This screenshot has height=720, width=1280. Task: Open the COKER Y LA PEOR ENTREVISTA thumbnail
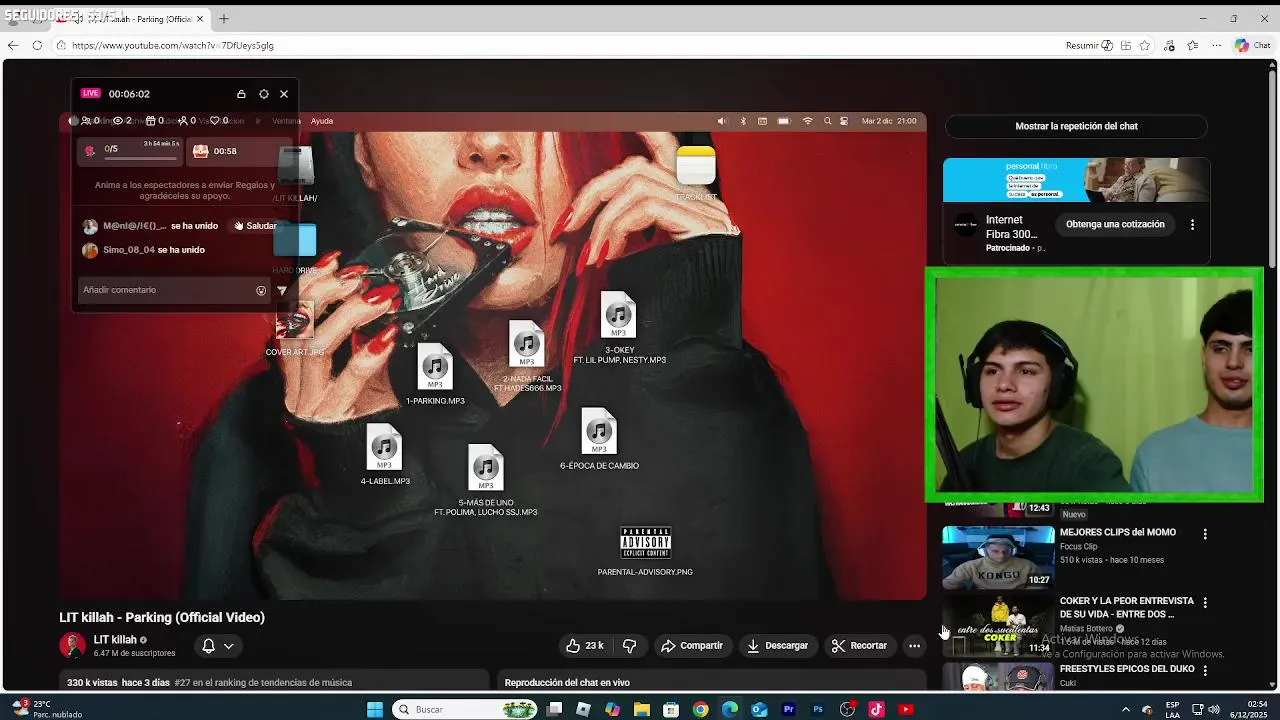point(998,625)
